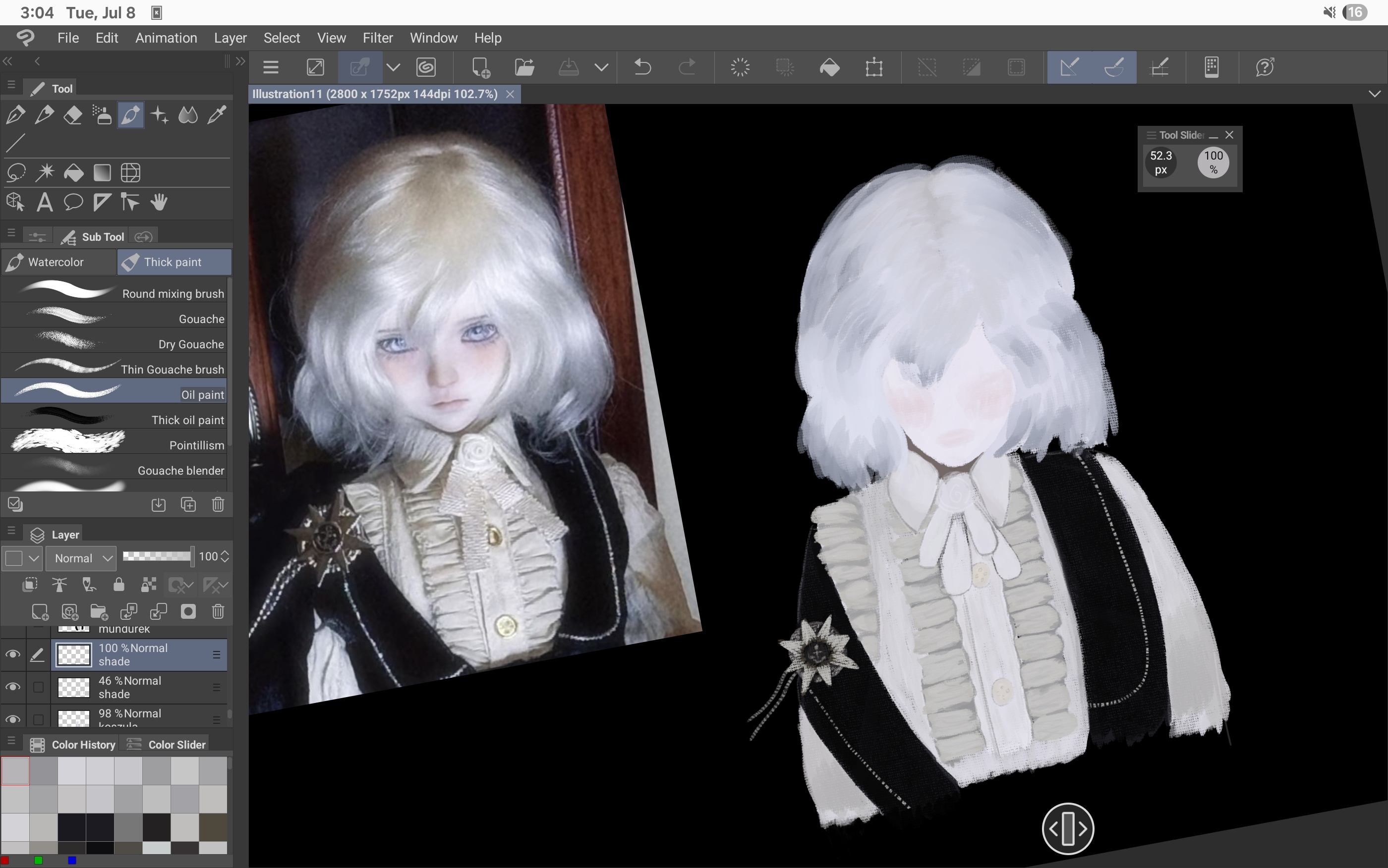Hide the 100% Normal shade layer
The width and height of the screenshot is (1388, 868).
pos(12,654)
